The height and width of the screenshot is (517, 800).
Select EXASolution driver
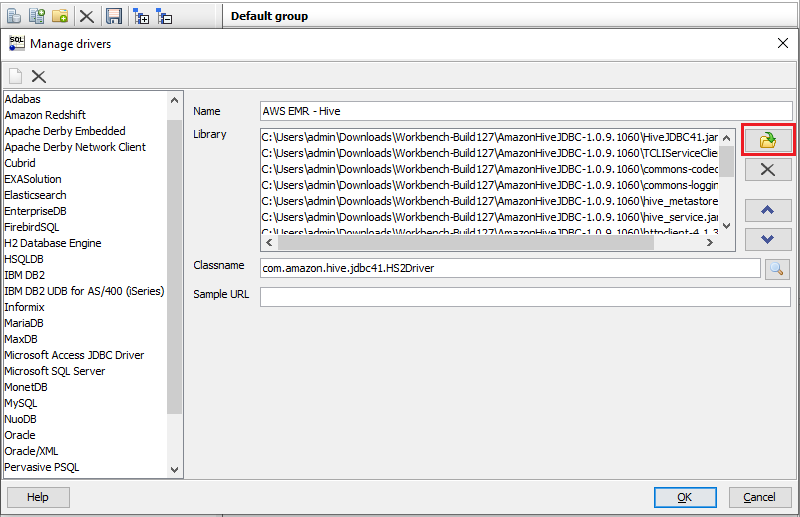pyautogui.click(x=85, y=179)
